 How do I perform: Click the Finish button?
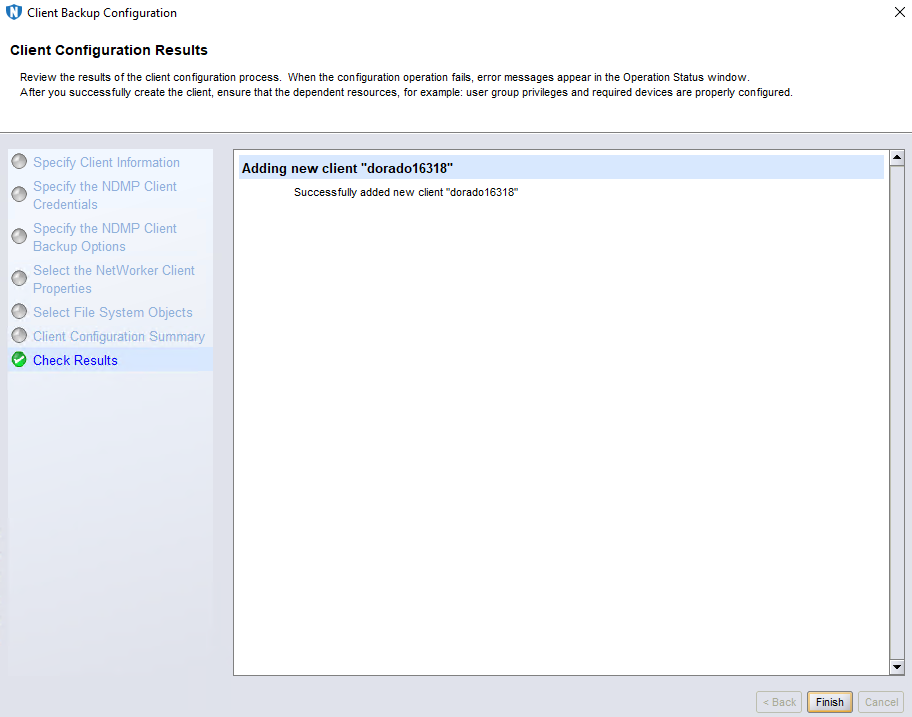click(x=829, y=702)
